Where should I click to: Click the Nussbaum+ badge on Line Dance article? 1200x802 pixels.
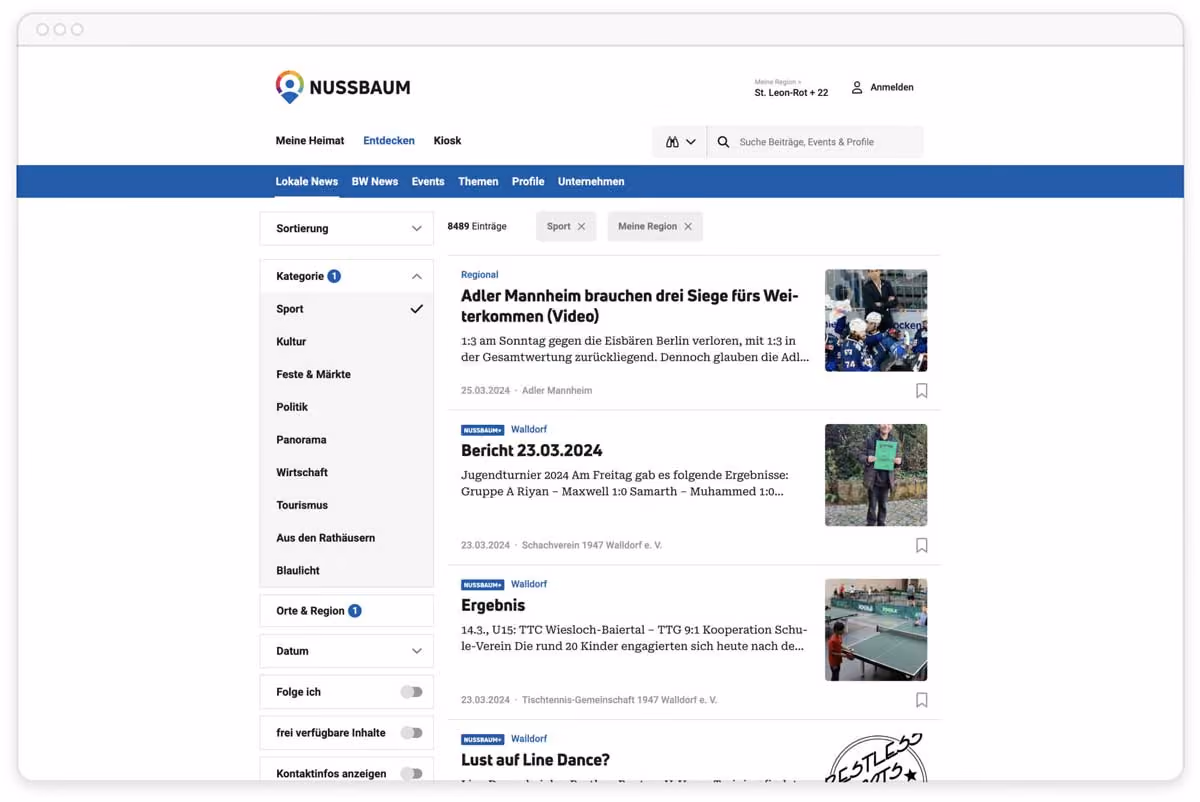(482, 740)
